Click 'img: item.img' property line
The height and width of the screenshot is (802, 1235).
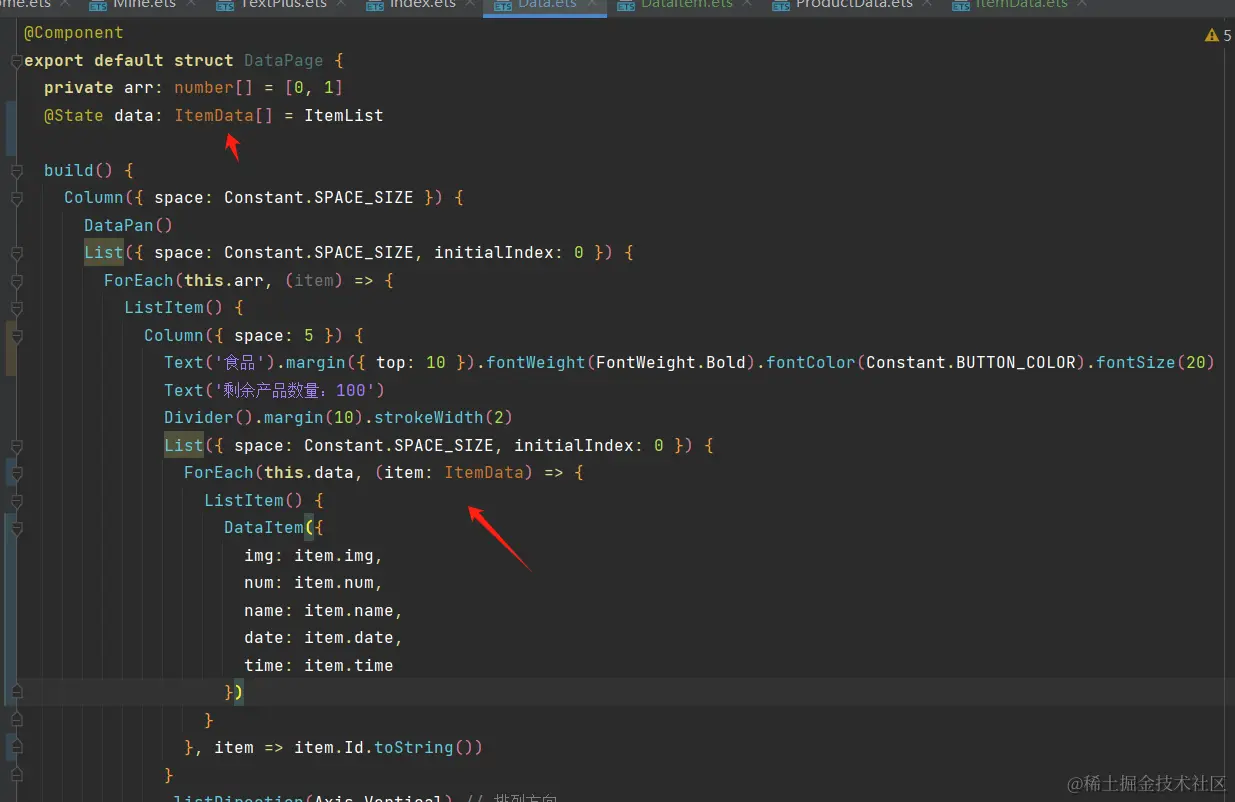[314, 555]
